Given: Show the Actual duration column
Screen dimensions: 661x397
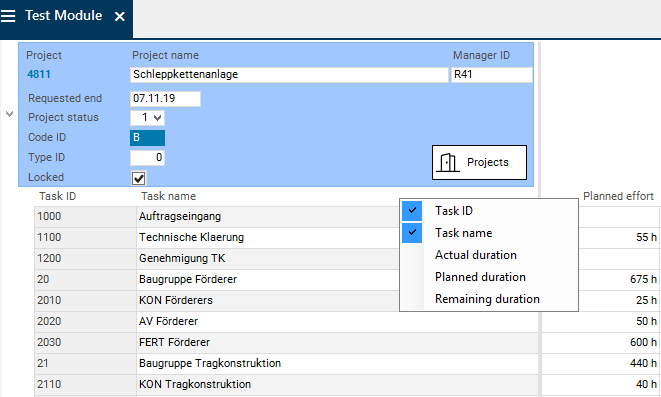Looking at the screenshot, I should pyautogui.click(x=476, y=255).
